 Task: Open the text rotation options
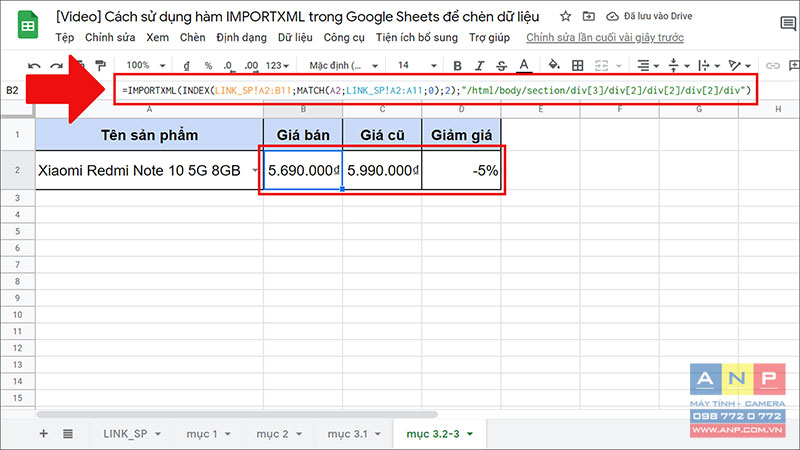pos(739,65)
